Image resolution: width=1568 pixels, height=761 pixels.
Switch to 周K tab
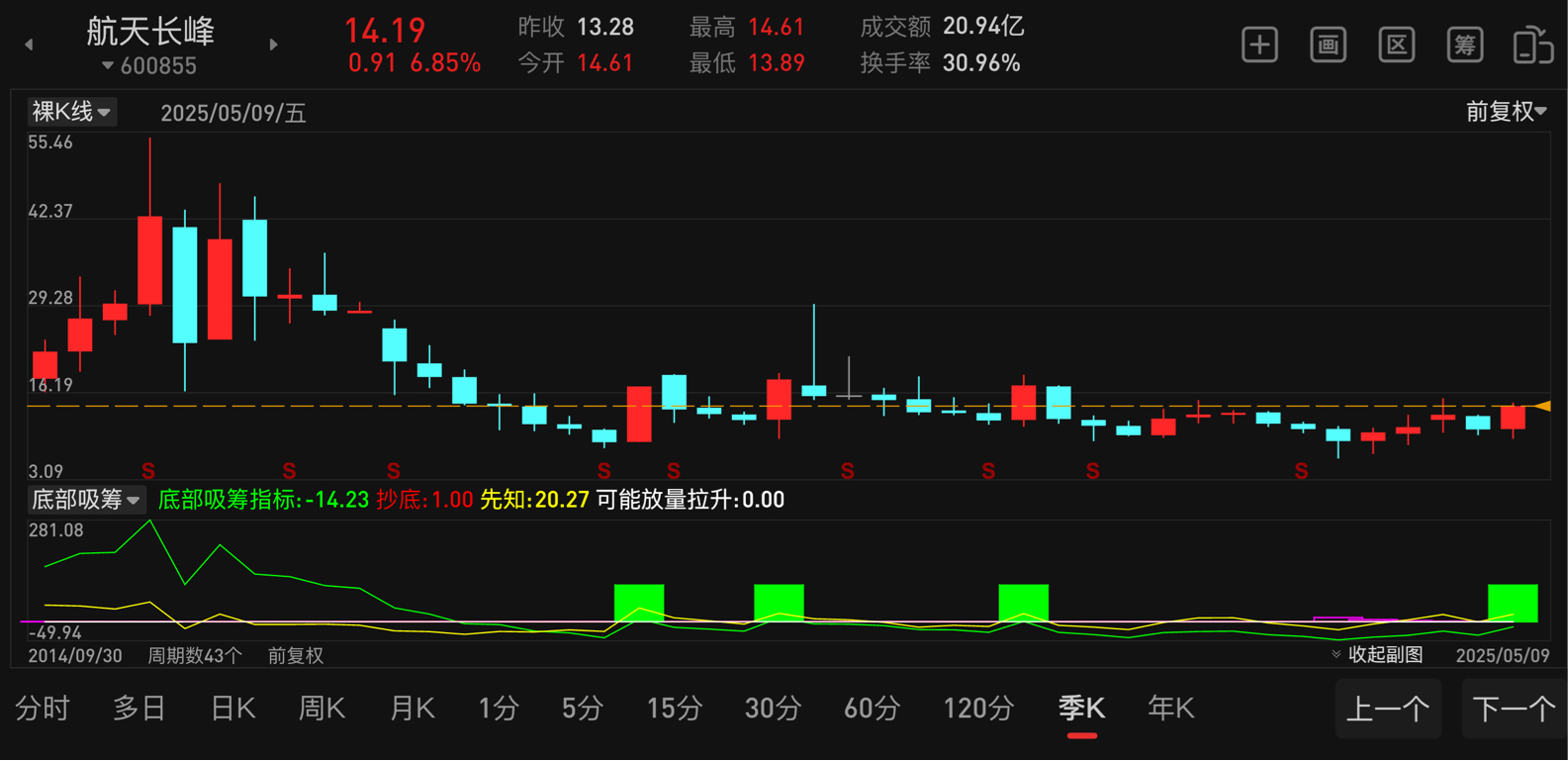point(323,709)
